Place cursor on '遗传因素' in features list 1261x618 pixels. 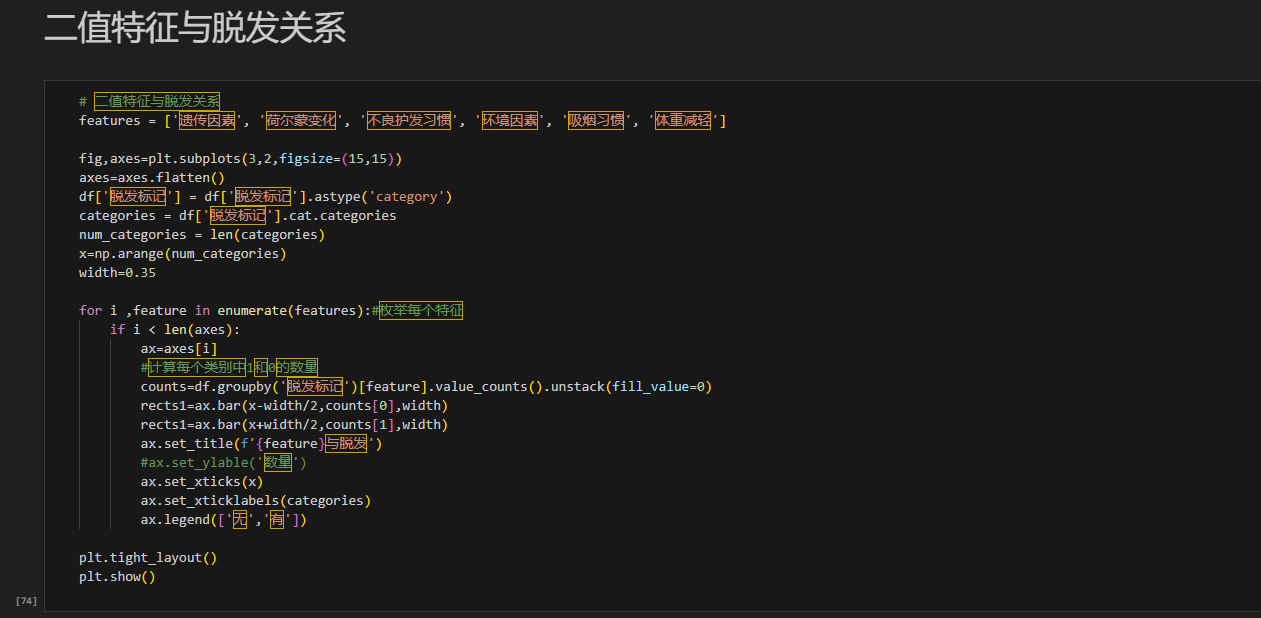click(x=207, y=120)
